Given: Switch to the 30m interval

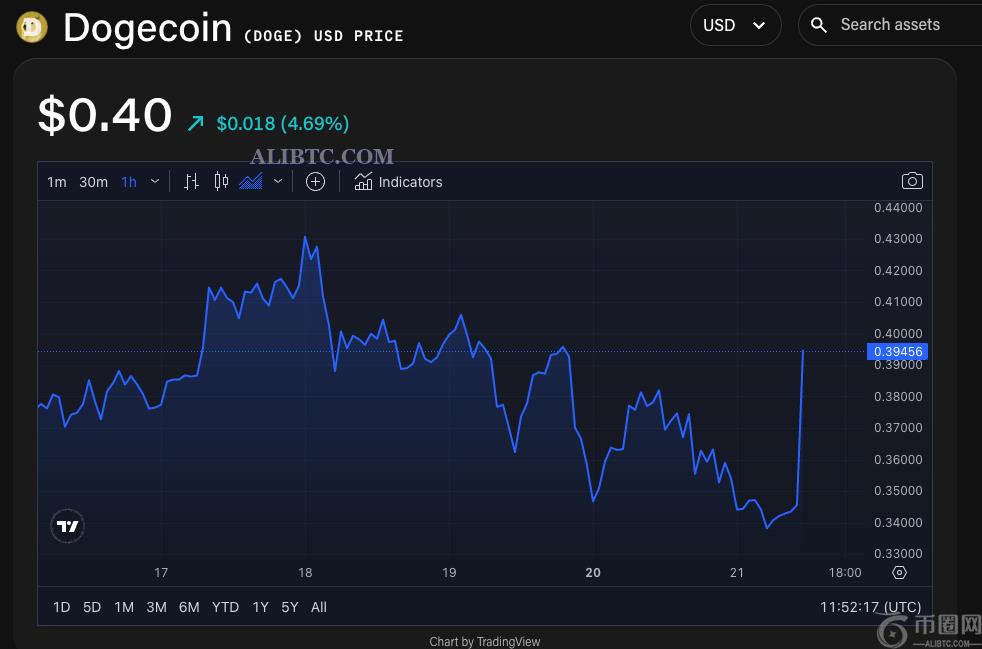Looking at the screenshot, I should point(93,182).
